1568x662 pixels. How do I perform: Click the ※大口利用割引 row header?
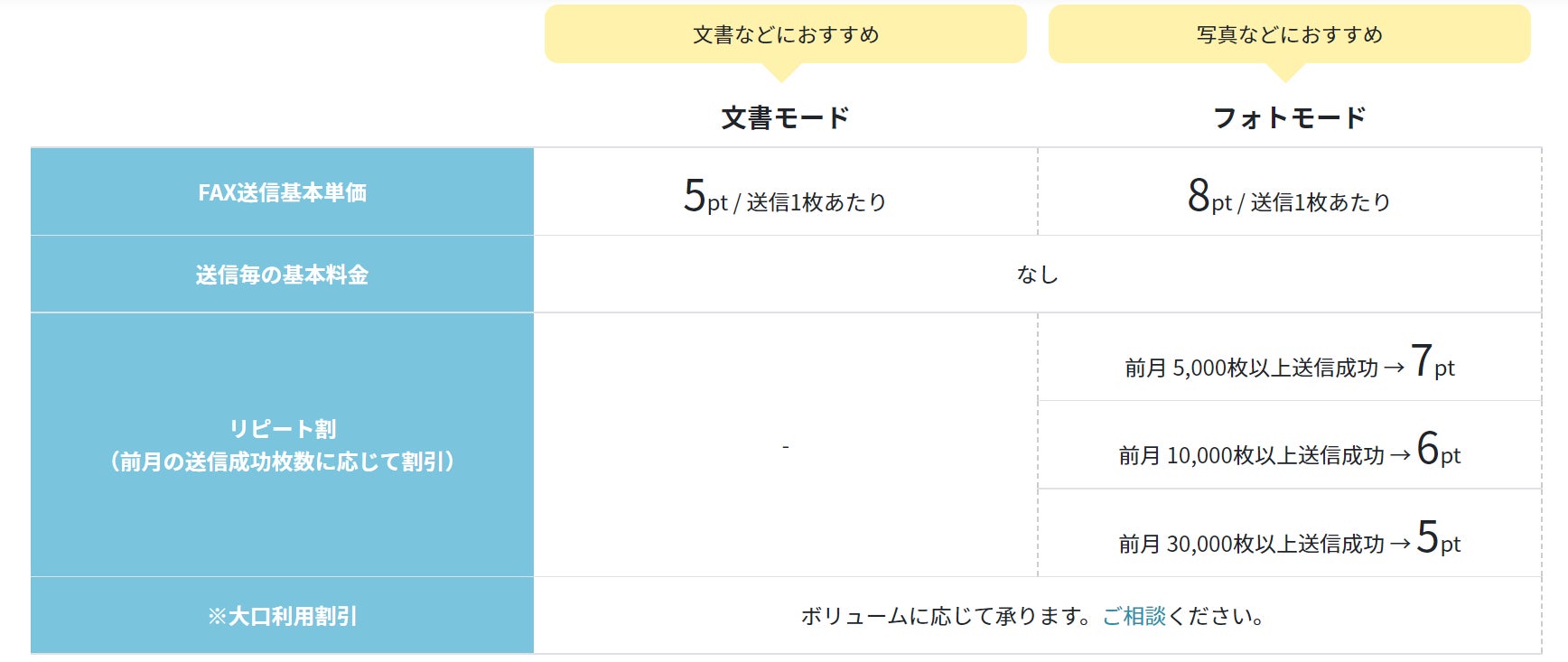[x=282, y=617]
